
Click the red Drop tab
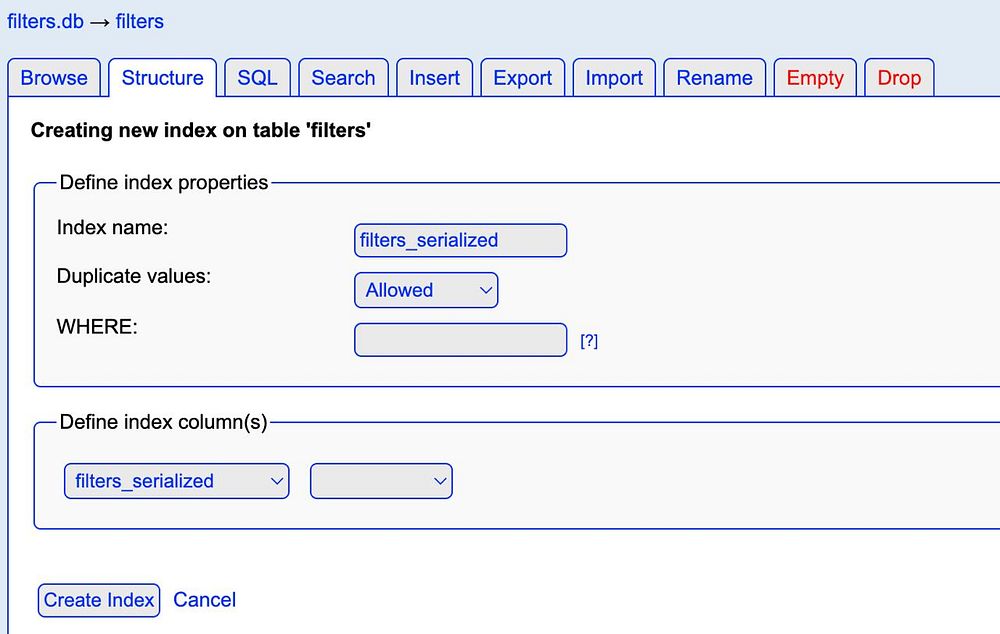pos(899,78)
